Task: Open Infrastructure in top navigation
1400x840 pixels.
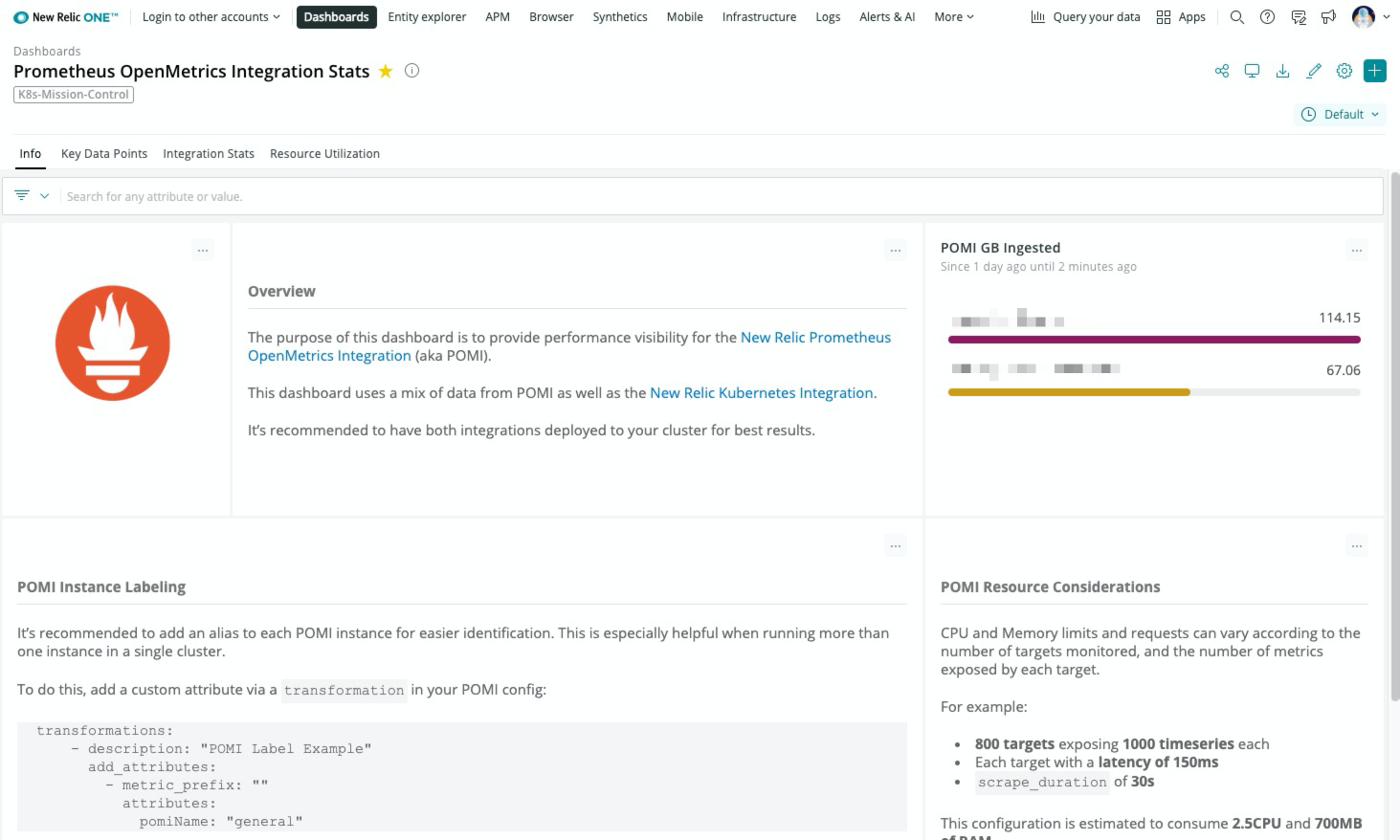Action: click(x=759, y=17)
